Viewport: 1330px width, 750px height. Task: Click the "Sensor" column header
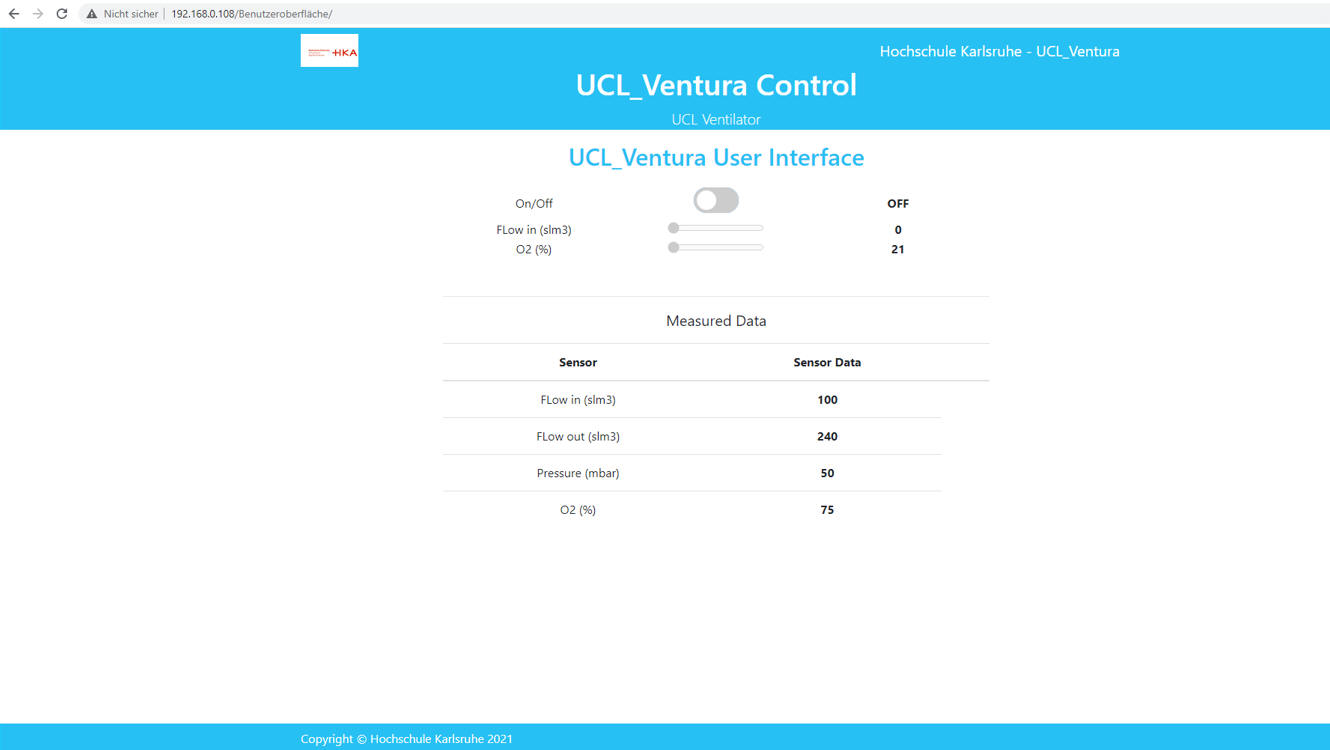tap(578, 363)
